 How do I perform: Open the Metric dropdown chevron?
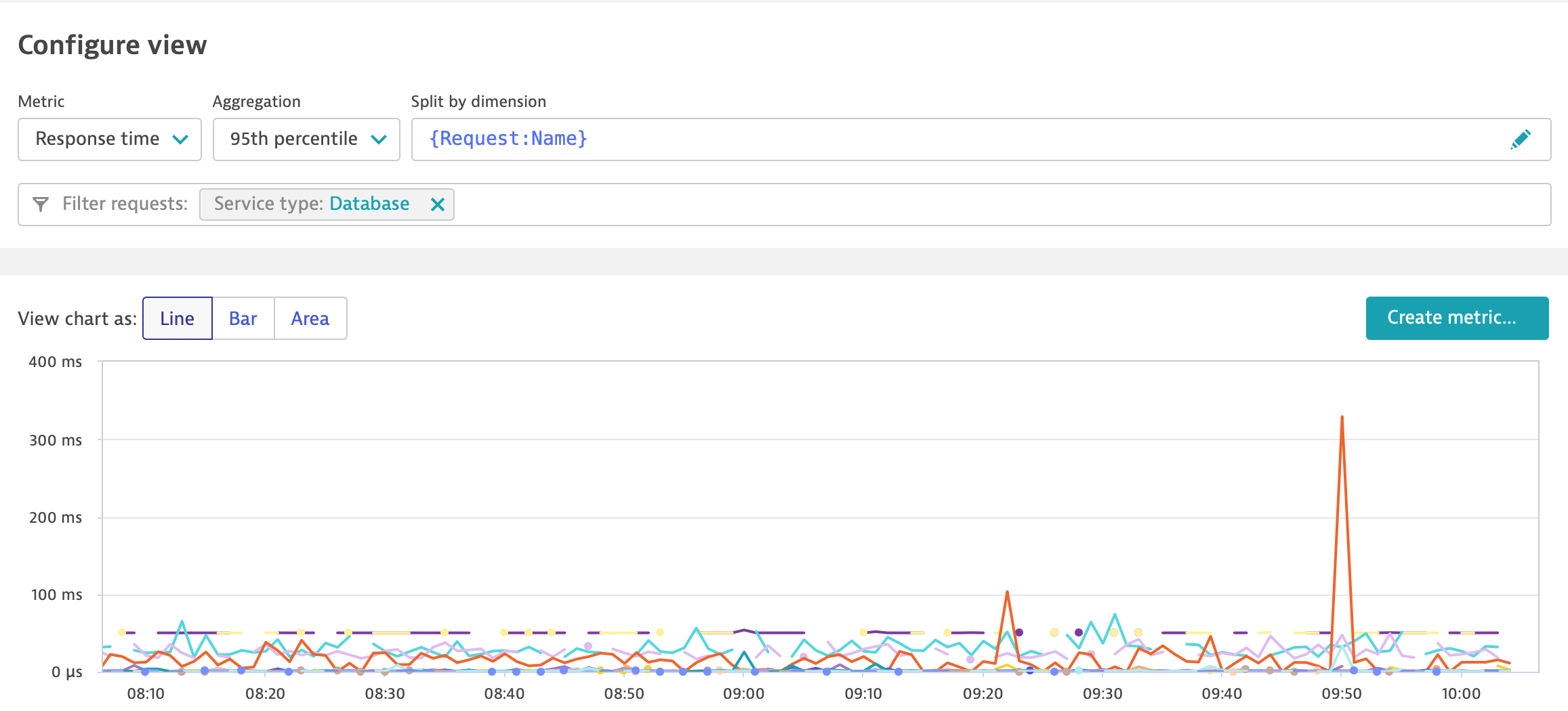[180, 139]
